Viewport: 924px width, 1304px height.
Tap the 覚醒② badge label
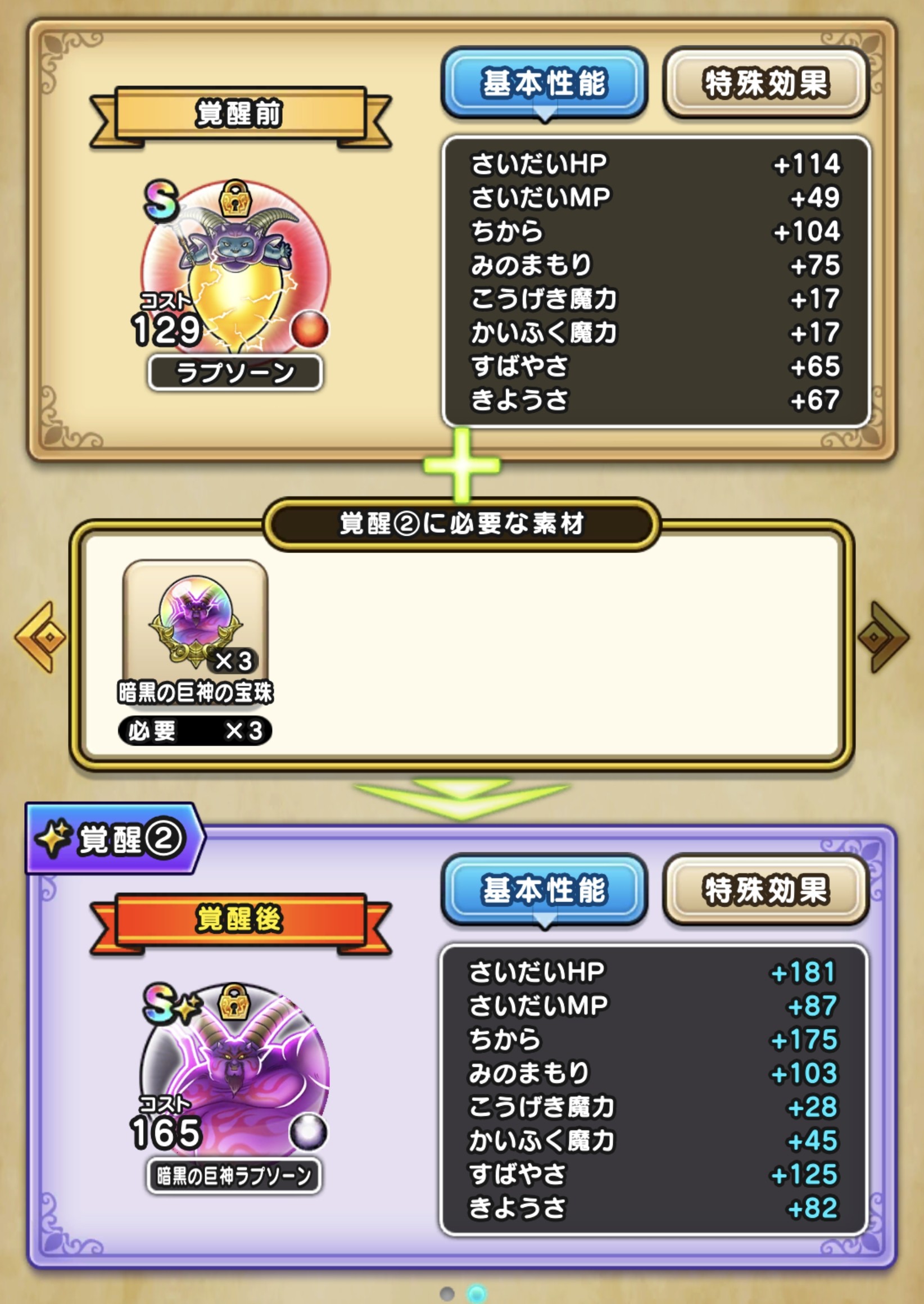pyautogui.click(x=114, y=839)
